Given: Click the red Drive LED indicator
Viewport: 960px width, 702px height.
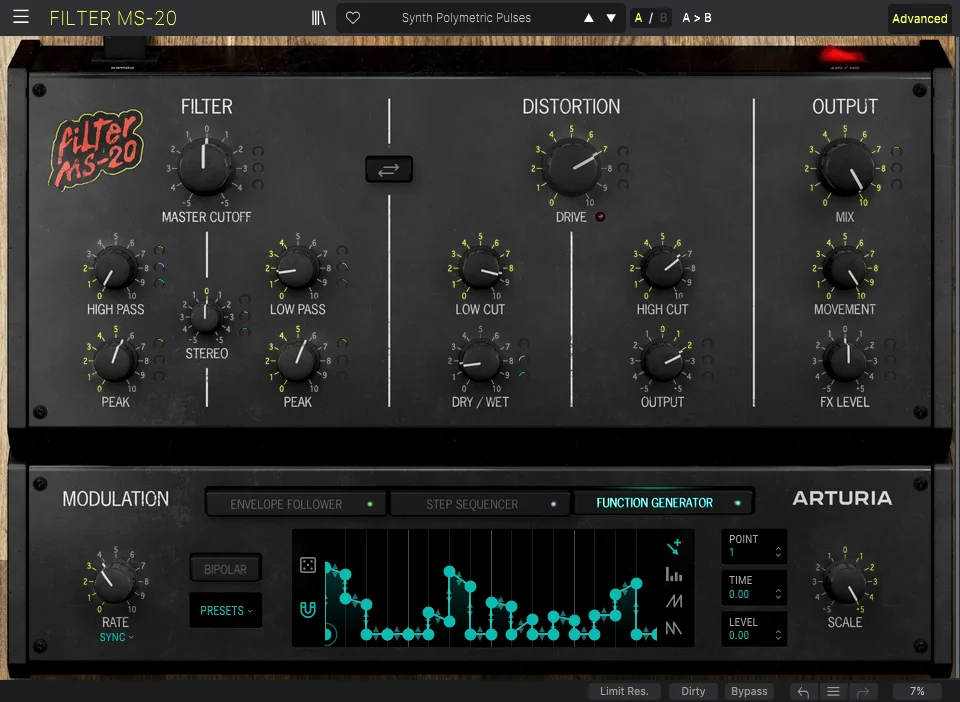Looking at the screenshot, I should click(x=601, y=217).
